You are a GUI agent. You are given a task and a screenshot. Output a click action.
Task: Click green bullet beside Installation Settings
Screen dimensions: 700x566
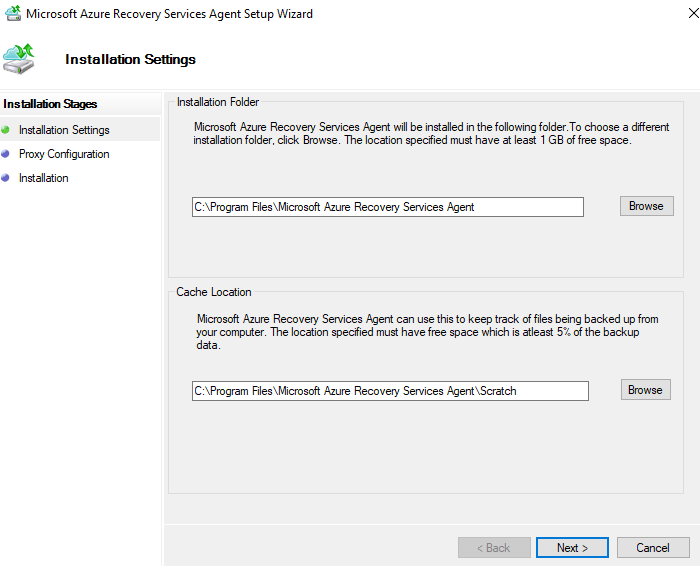pos(5,130)
